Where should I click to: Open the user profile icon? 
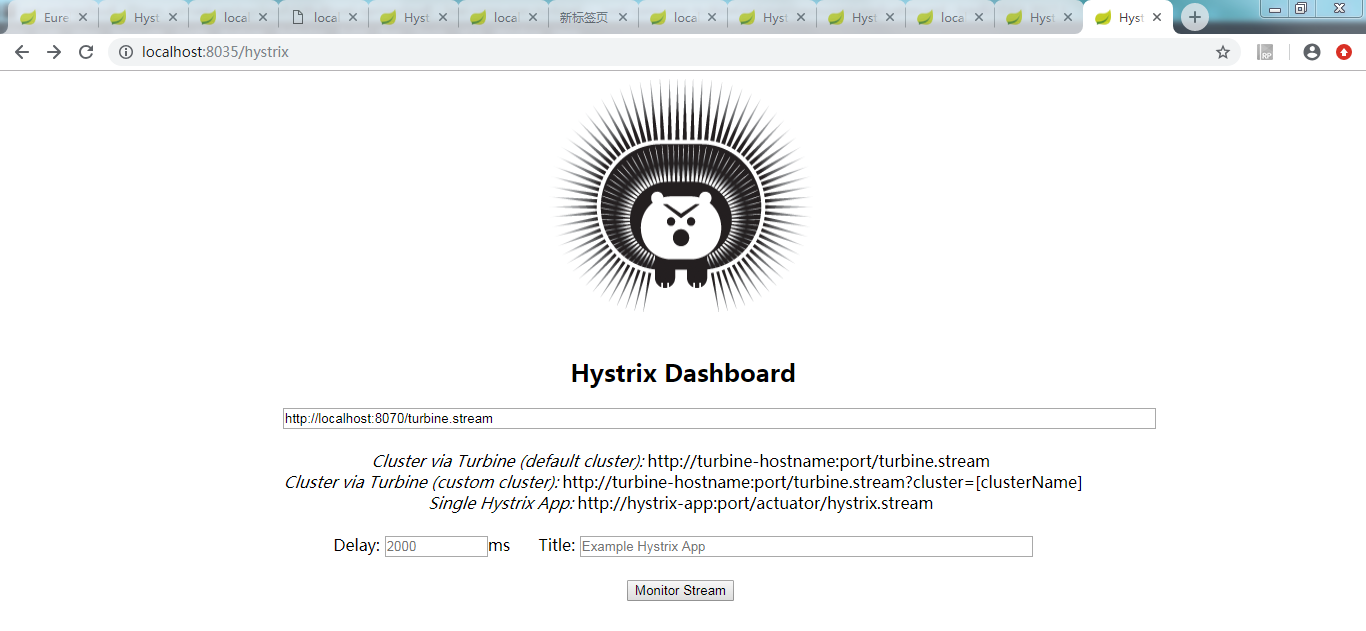(x=1312, y=52)
